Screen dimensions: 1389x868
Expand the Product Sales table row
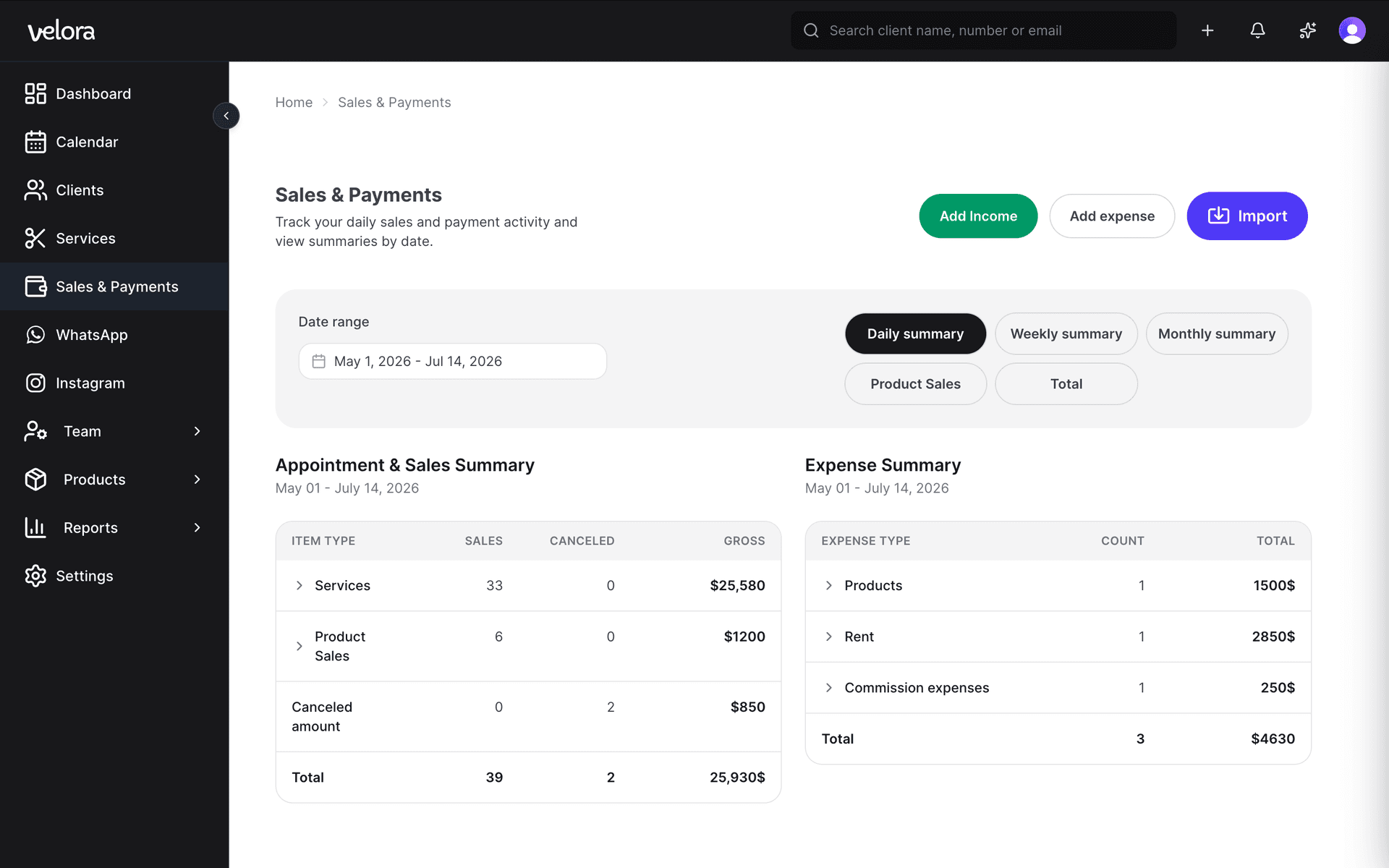pyautogui.click(x=299, y=646)
